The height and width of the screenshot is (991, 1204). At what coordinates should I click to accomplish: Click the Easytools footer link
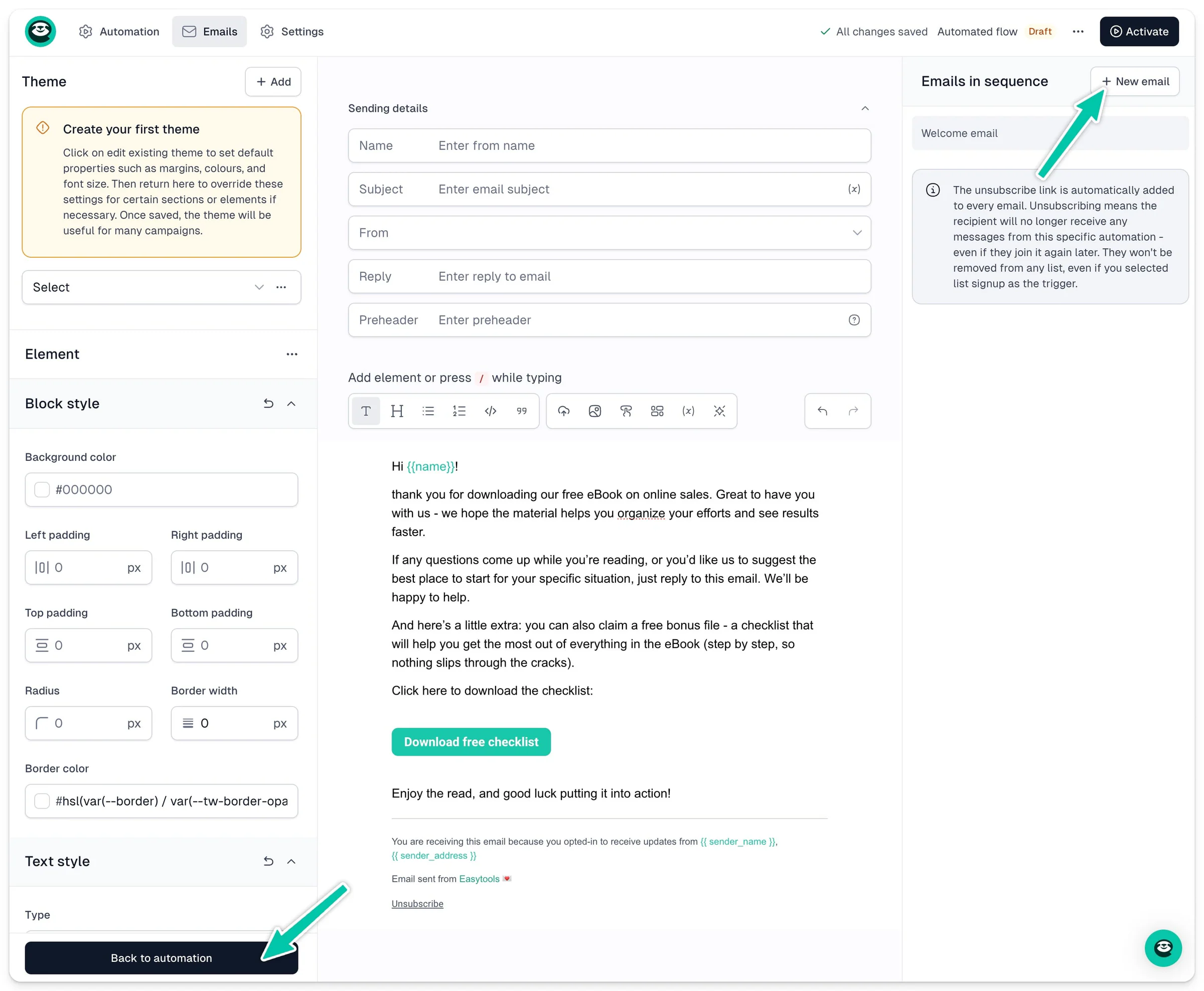pyautogui.click(x=479, y=879)
